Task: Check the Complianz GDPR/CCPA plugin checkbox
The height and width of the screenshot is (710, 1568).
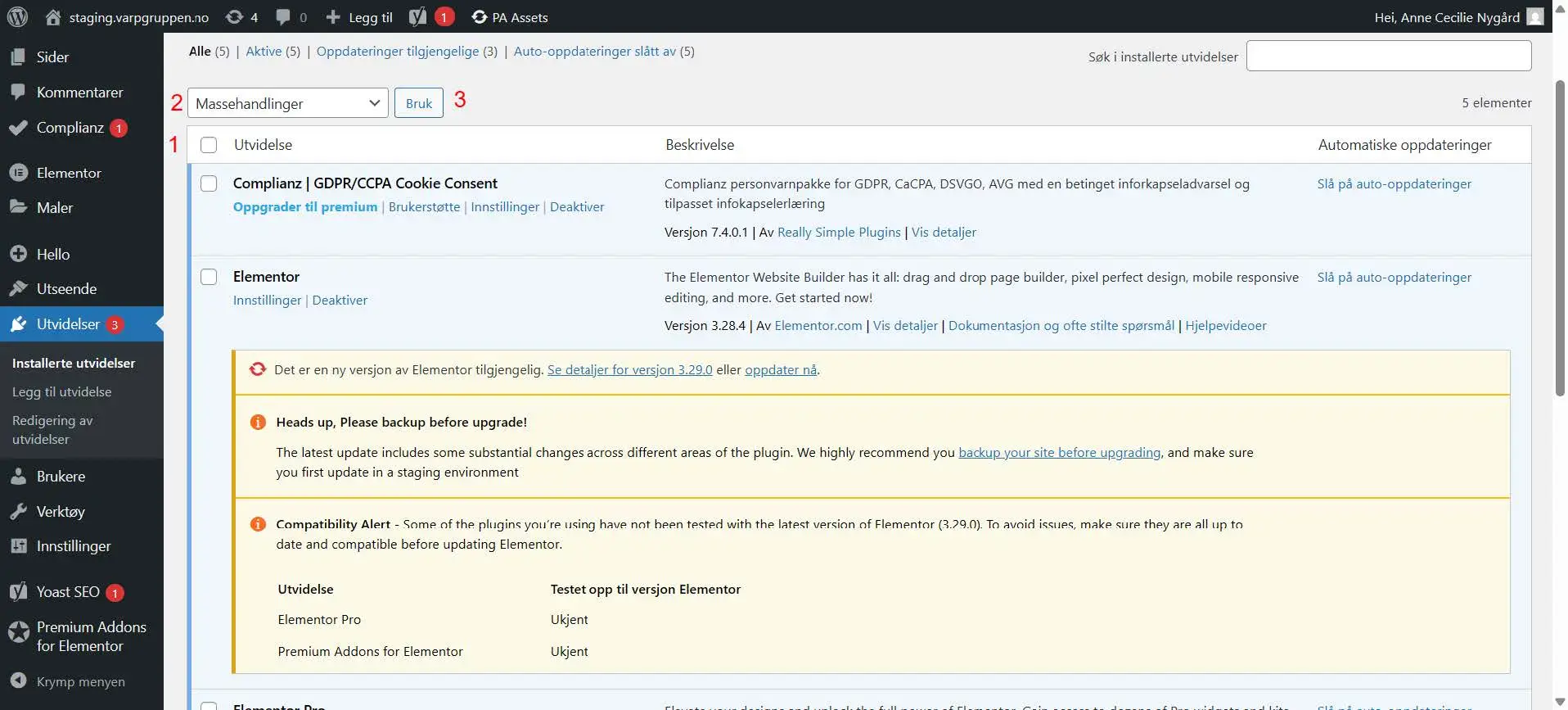Action: pyautogui.click(x=209, y=183)
